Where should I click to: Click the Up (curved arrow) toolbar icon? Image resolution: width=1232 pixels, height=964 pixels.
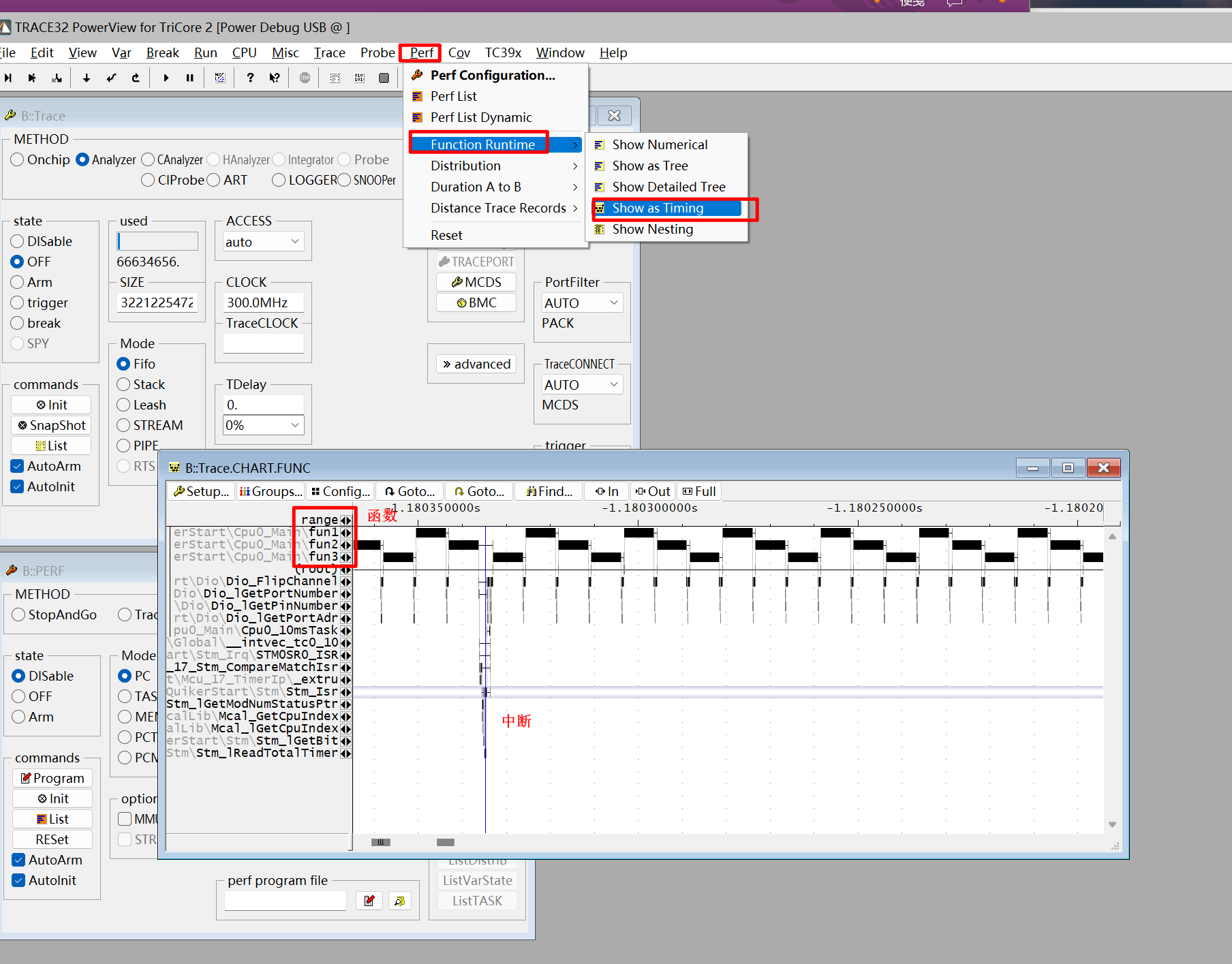(x=136, y=78)
